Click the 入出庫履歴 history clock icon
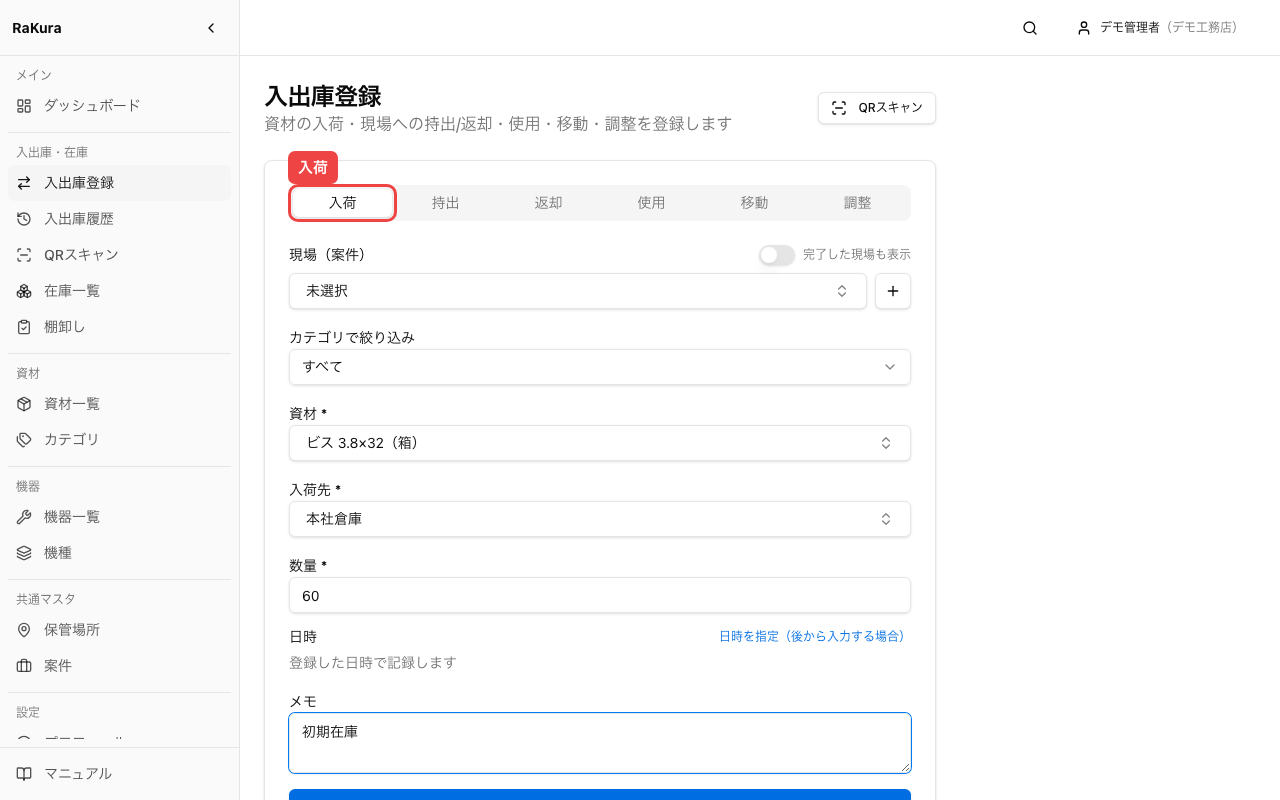The width and height of the screenshot is (1280, 800). tap(24, 219)
